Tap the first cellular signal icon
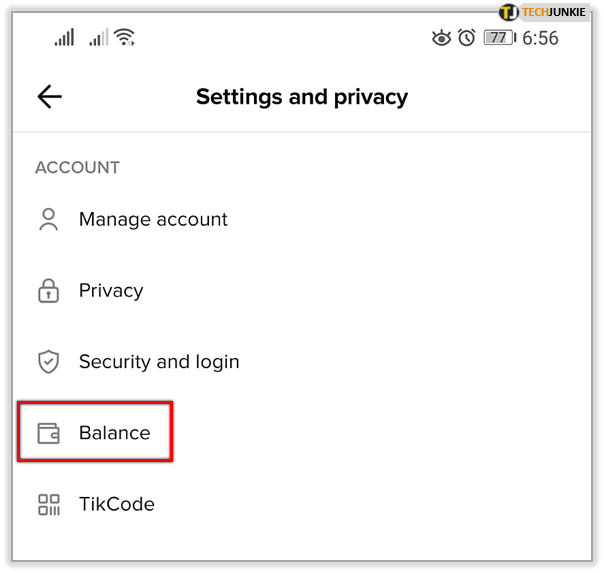604x573 pixels. click(x=65, y=38)
